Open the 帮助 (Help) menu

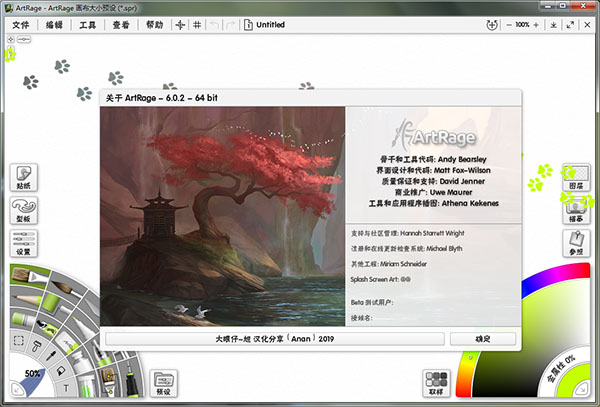[x=154, y=23]
